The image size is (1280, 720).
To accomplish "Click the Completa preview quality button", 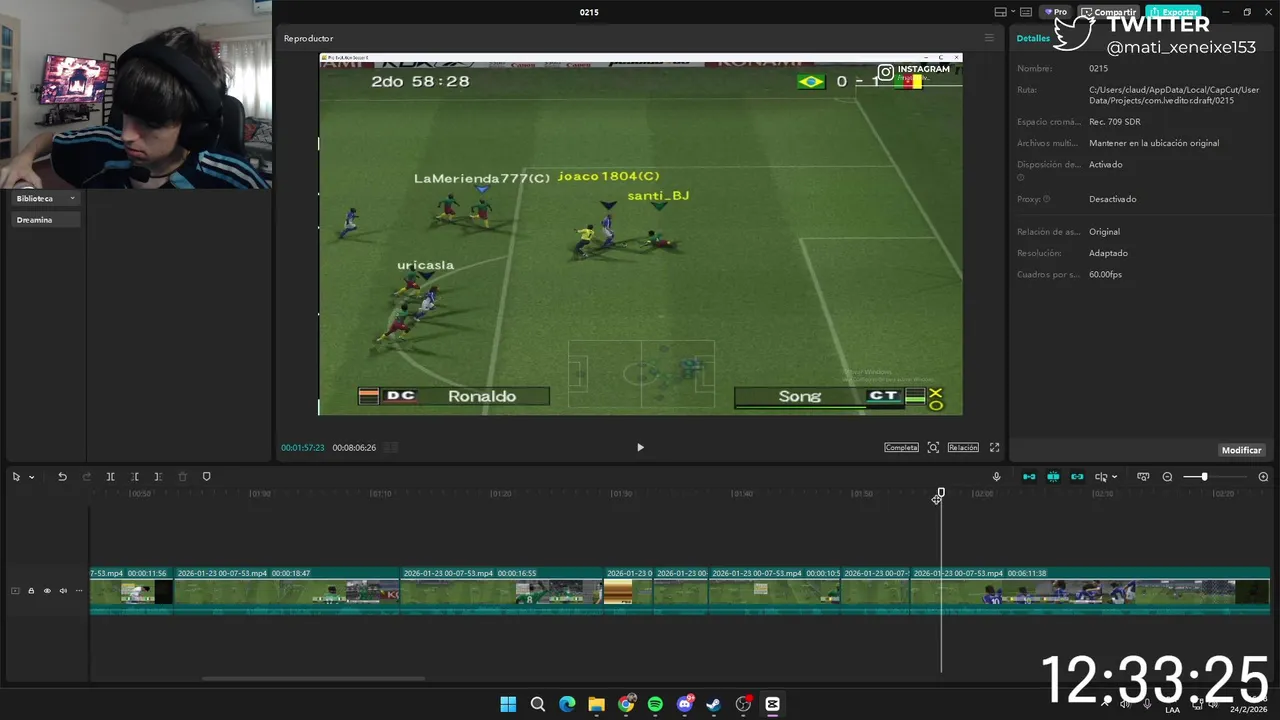I will pyautogui.click(x=901, y=447).
